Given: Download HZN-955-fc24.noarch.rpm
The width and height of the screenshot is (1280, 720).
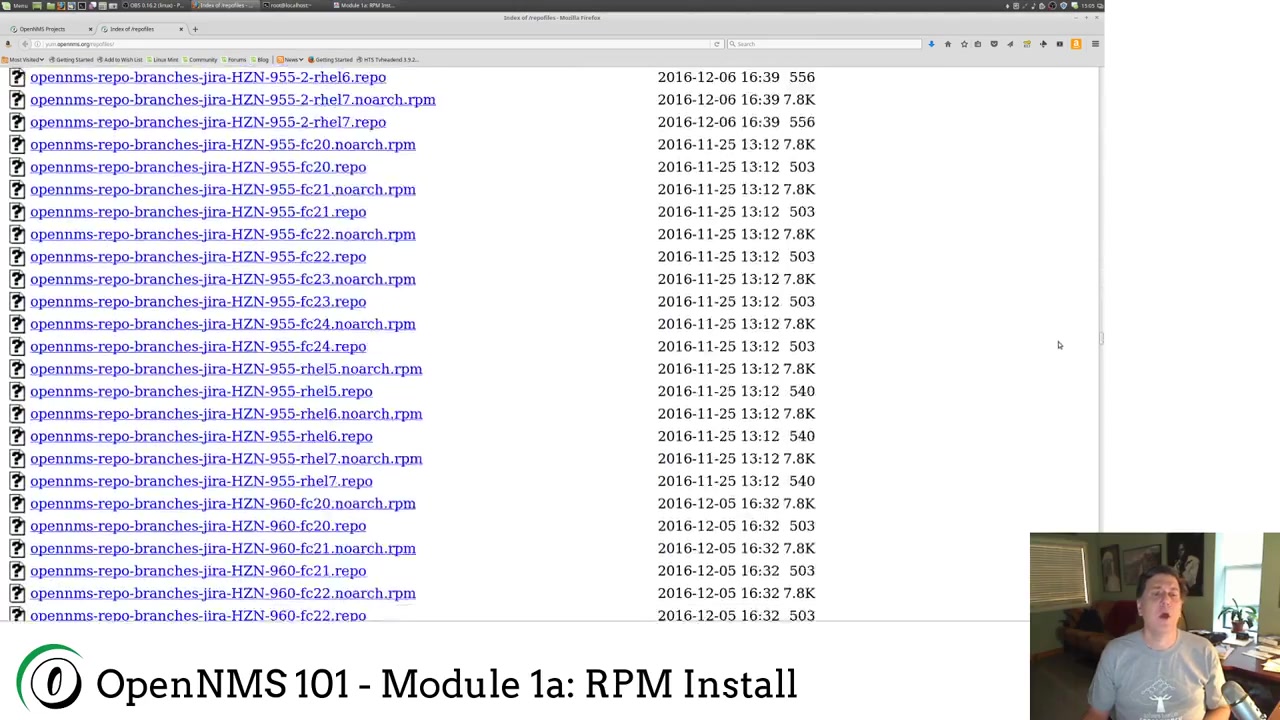Looking at the screenshot, I should point(222,324).
